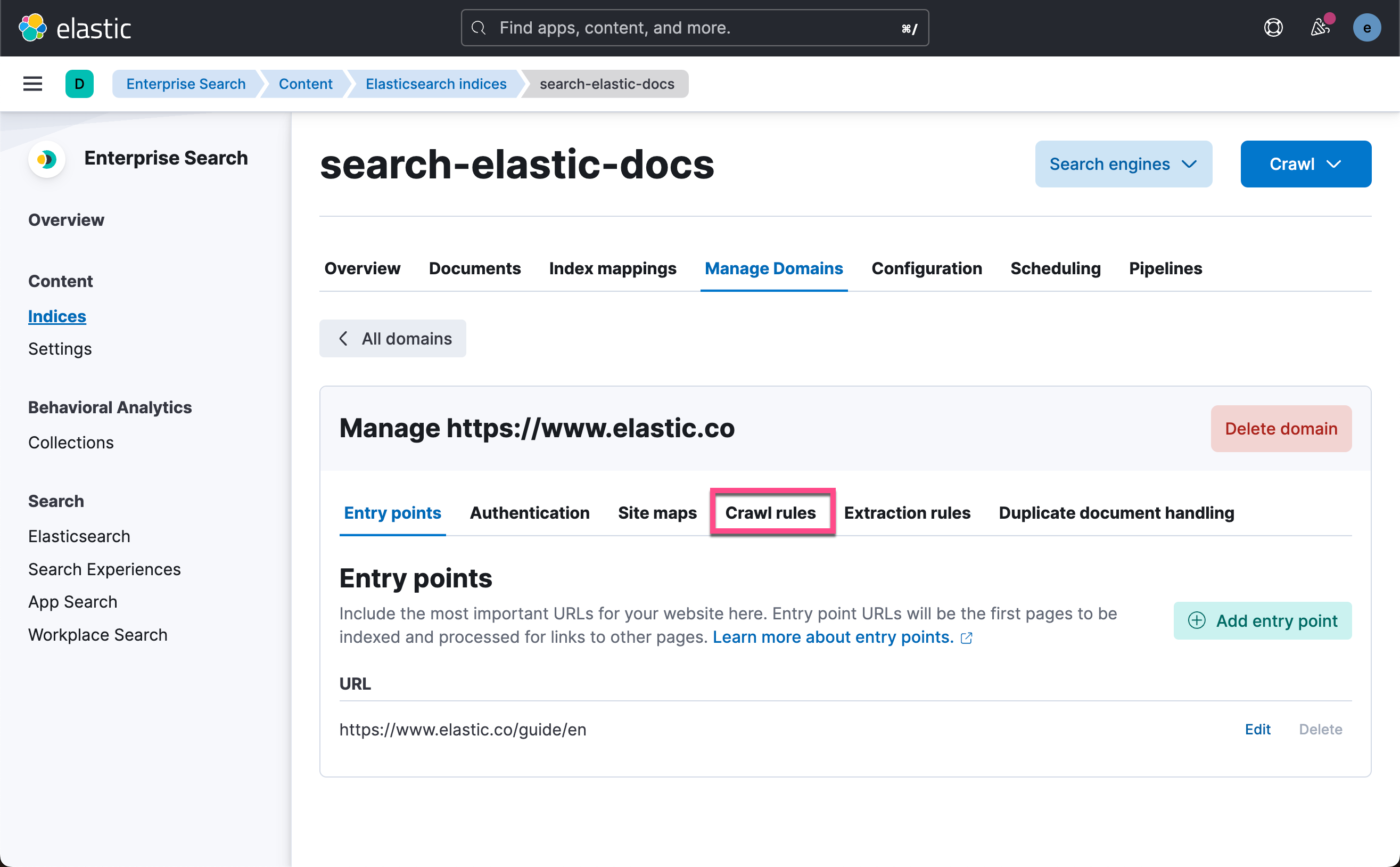This screenshot has height=867, width=1400.
Task: Expand the Search engines dropdown
Action: tap(1123, 164)
